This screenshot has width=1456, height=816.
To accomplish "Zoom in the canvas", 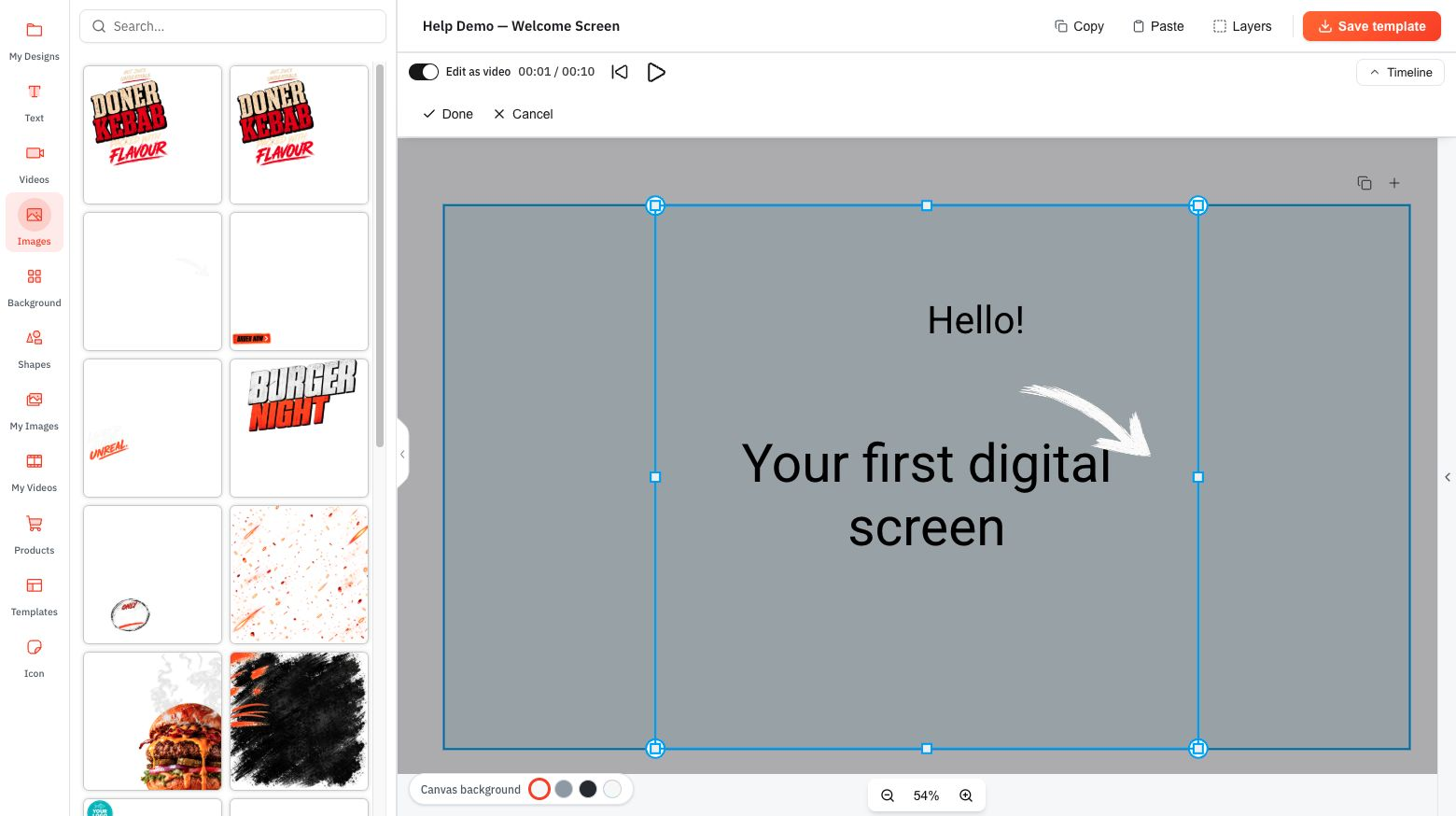I will (966, 795).
